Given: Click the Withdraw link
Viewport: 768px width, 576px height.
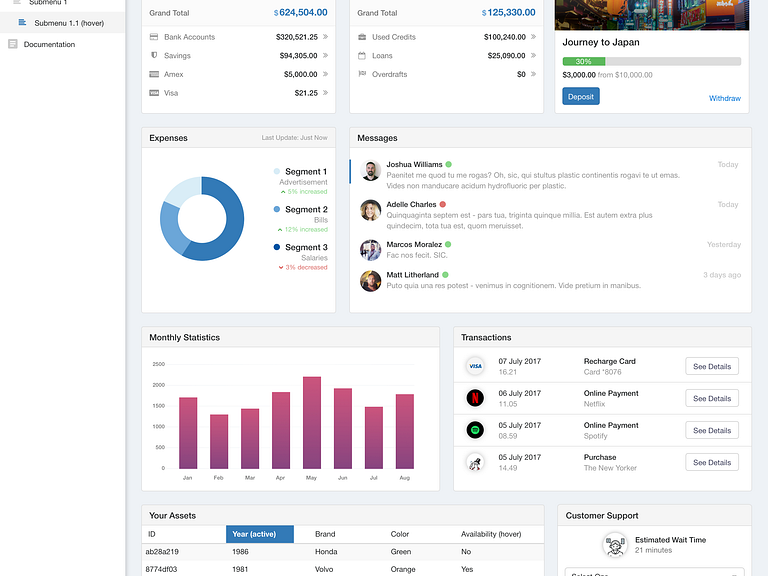Looking at the screenshot, I should pyautogui.click(x=724, y=98).
